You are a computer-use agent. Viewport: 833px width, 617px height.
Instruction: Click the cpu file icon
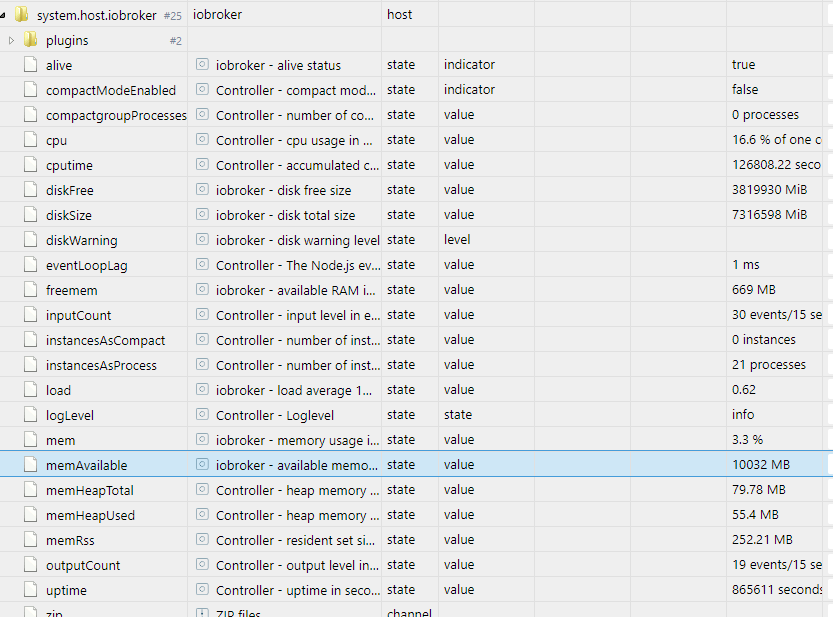pos(31,140)
